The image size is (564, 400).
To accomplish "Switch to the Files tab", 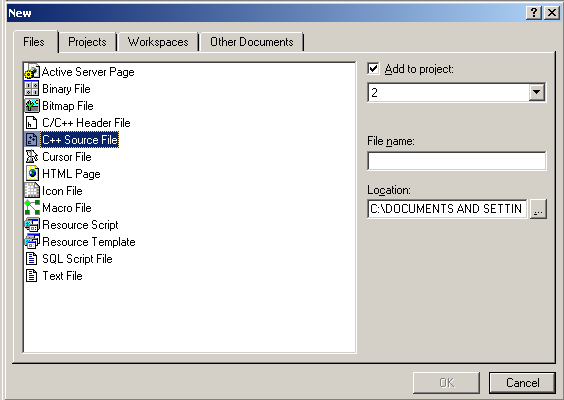I will tap(34, 42).
